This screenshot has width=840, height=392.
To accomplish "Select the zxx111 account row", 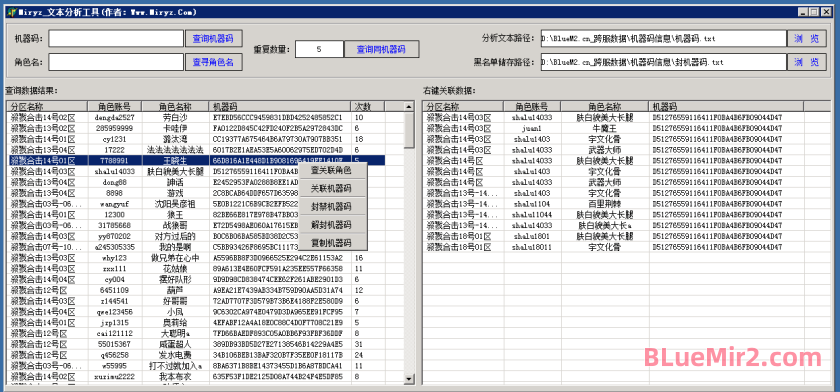I will click(196, 268).
